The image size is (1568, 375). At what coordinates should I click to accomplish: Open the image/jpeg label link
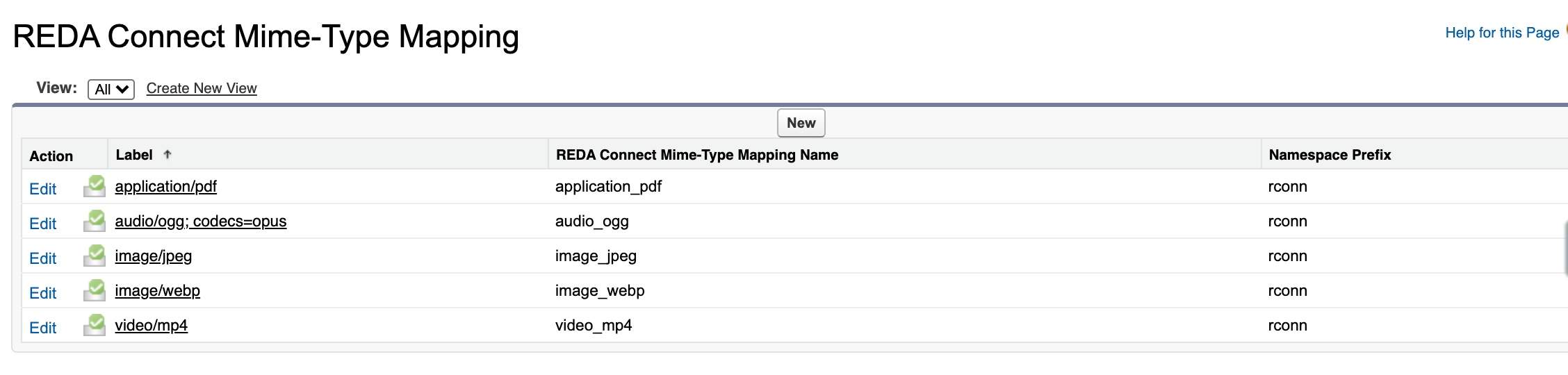pos(153,256)
